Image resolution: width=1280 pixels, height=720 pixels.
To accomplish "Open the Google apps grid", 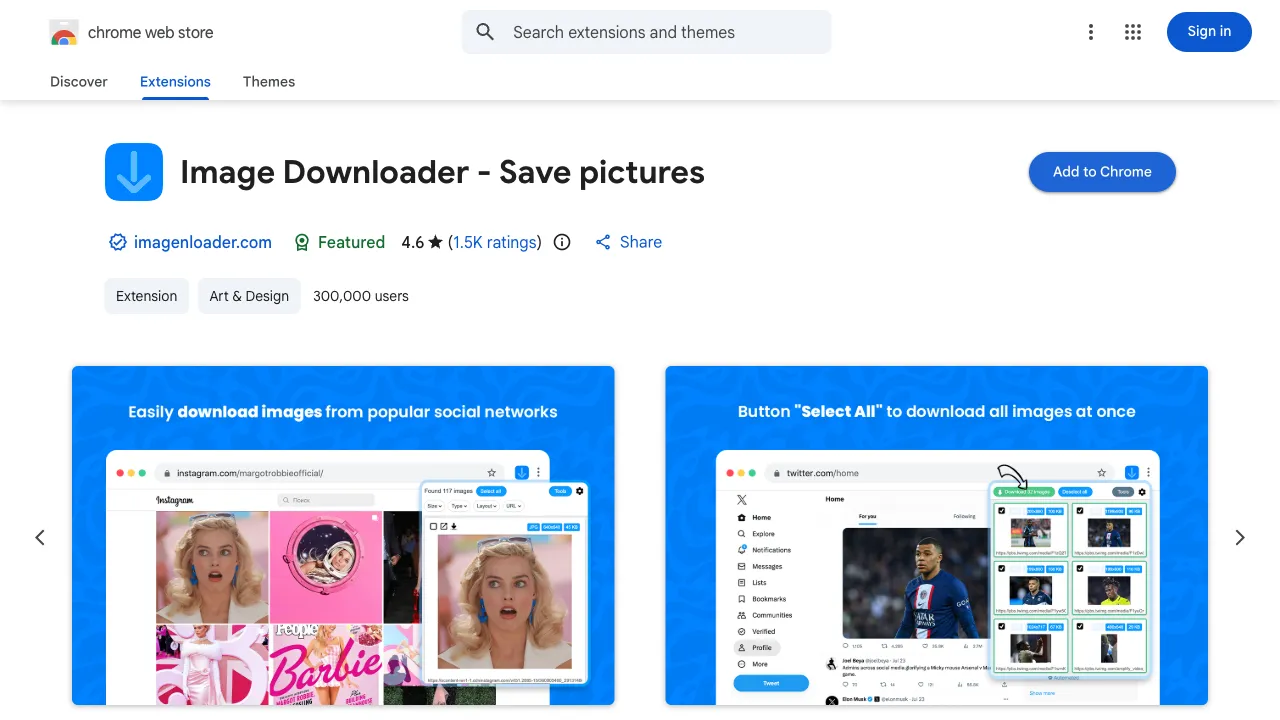I will click(1133, 32).
